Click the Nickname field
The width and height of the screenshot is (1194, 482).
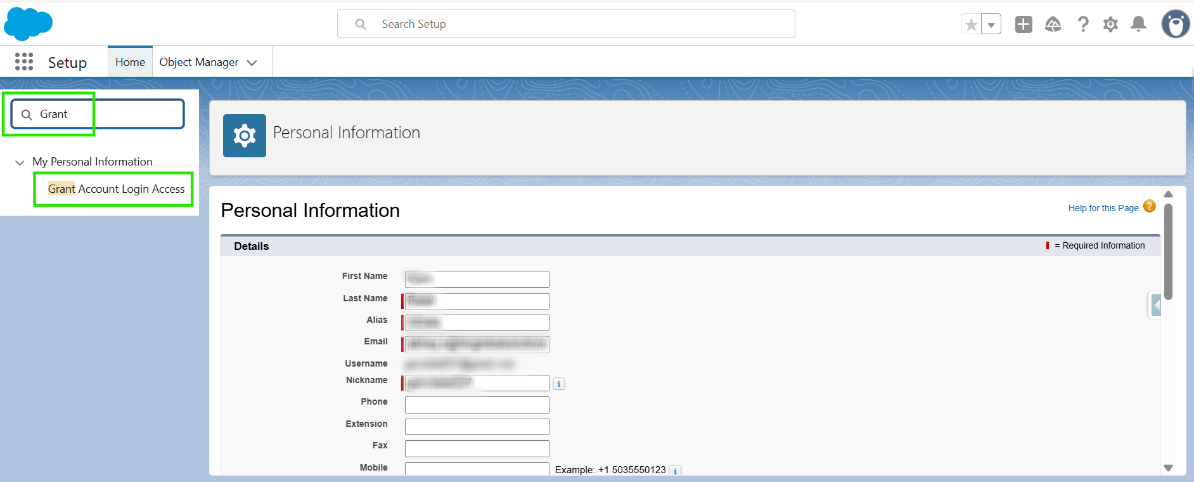click(477, 383)
